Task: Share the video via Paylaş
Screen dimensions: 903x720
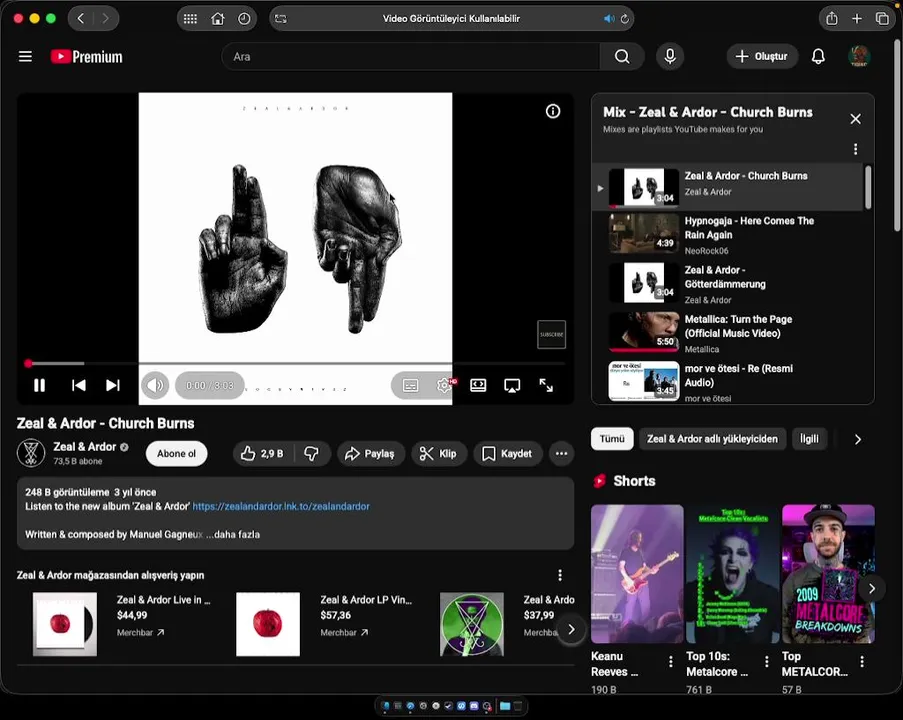Action: click(x=370, y=454)
